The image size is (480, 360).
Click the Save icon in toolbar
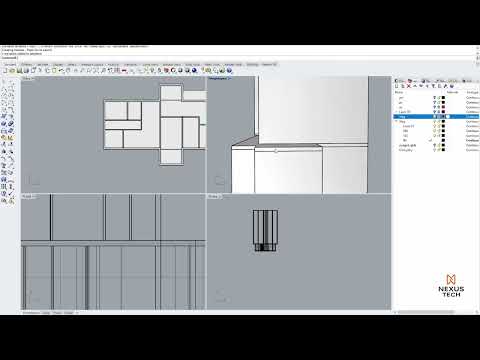coord(20,70)
